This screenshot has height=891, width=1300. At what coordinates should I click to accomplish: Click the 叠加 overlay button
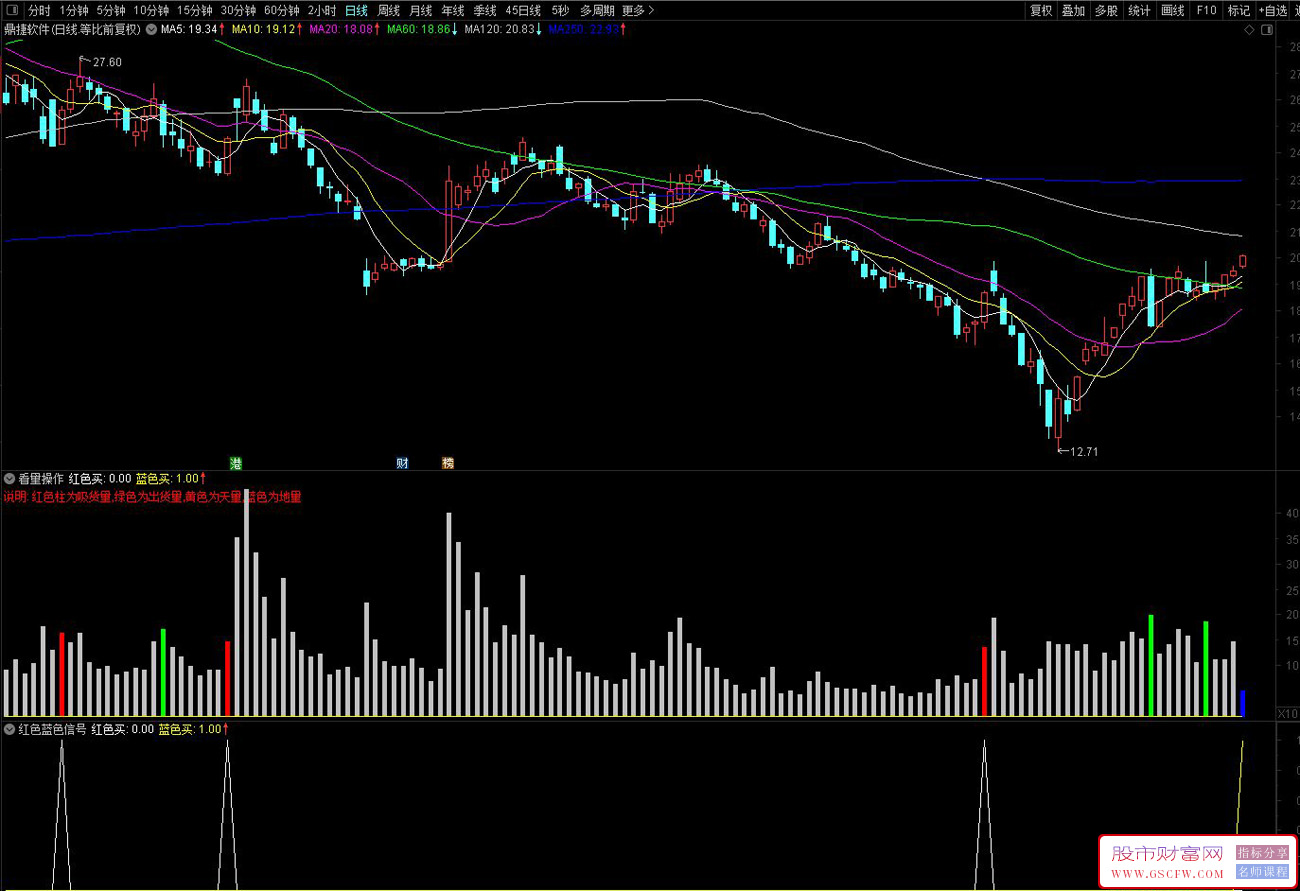(x=1073, y=10)
